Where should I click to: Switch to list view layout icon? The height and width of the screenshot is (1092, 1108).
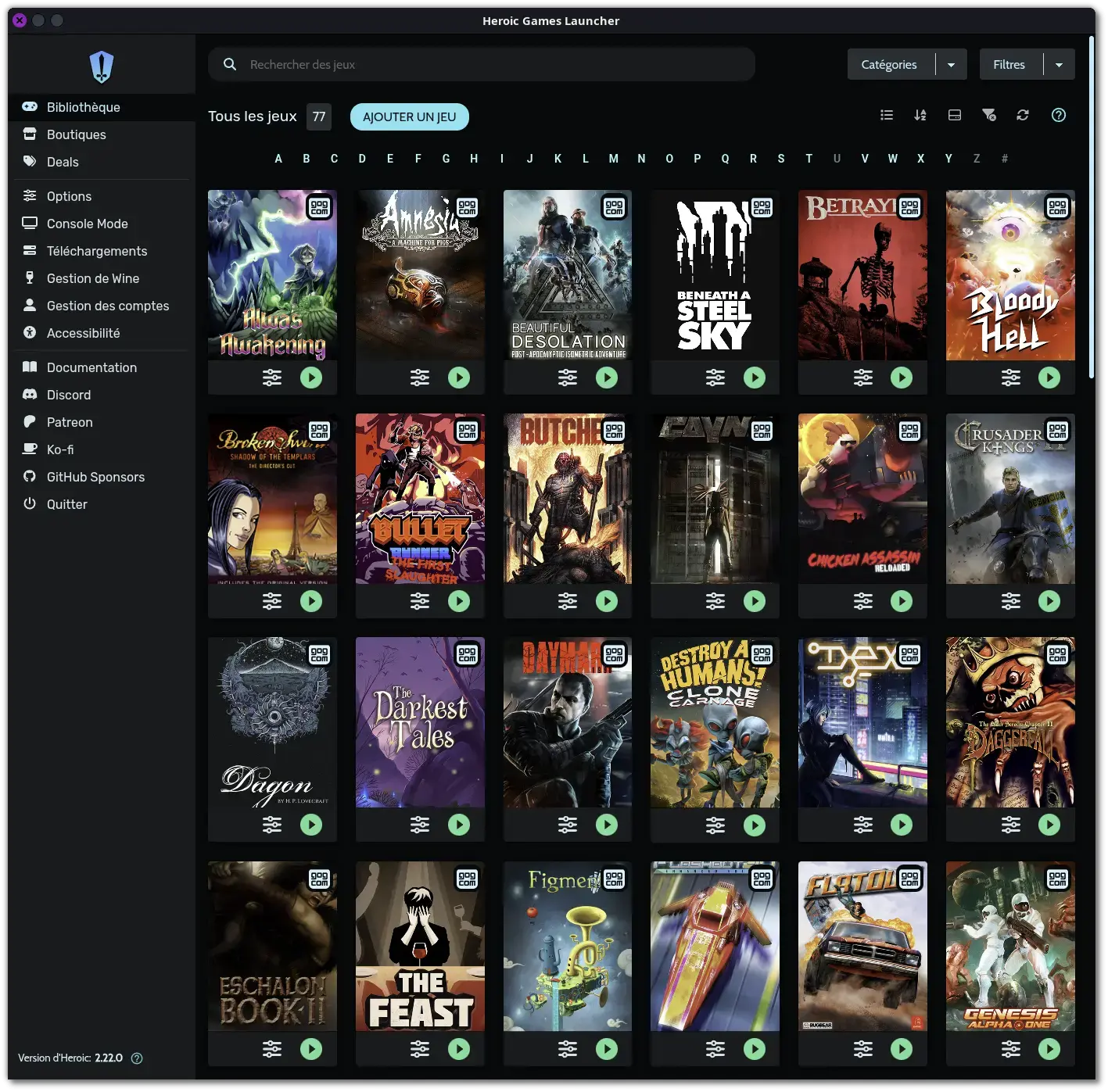pos(887,115)
